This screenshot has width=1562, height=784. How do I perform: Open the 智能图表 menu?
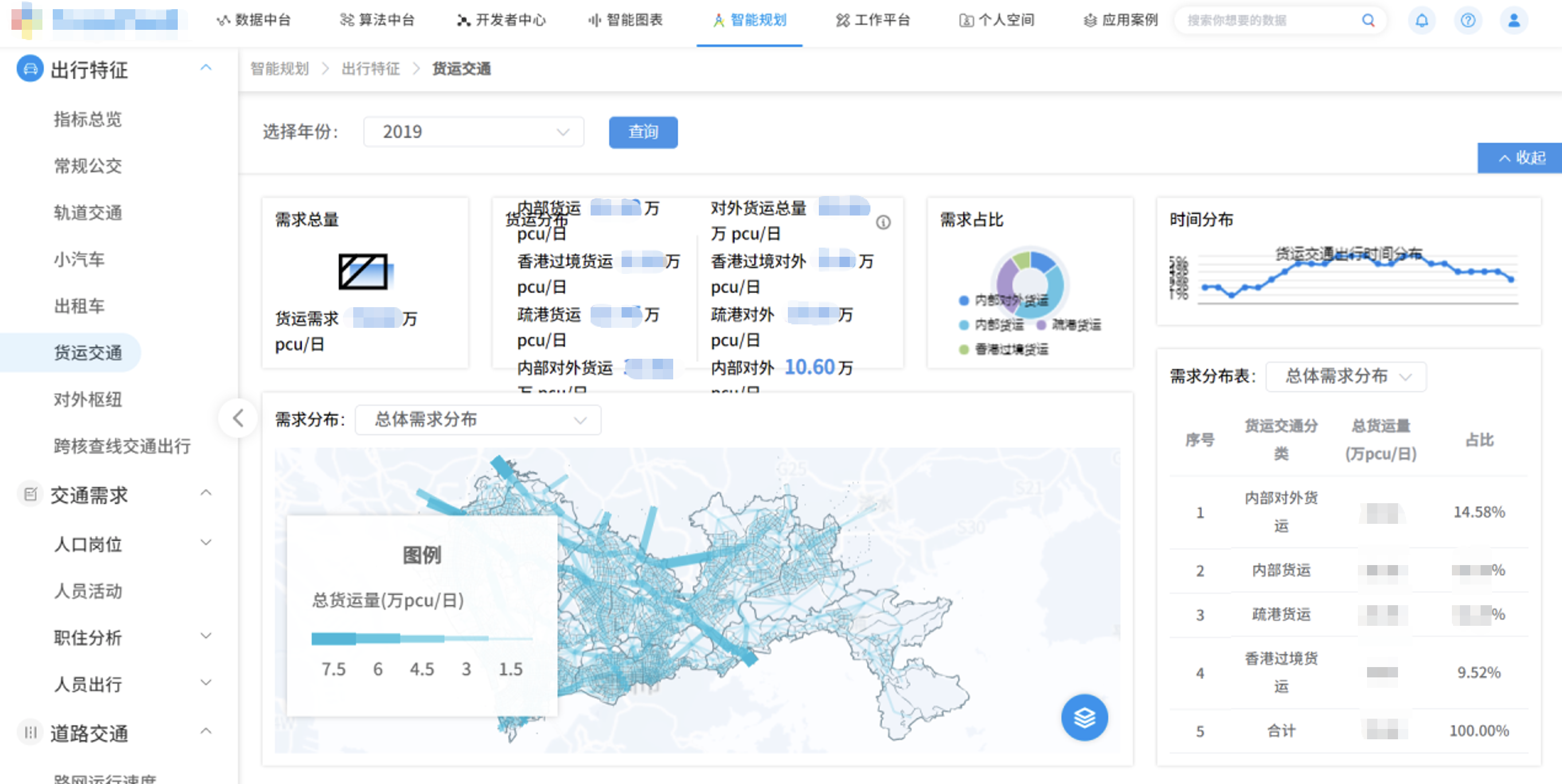tap(626, 21)
